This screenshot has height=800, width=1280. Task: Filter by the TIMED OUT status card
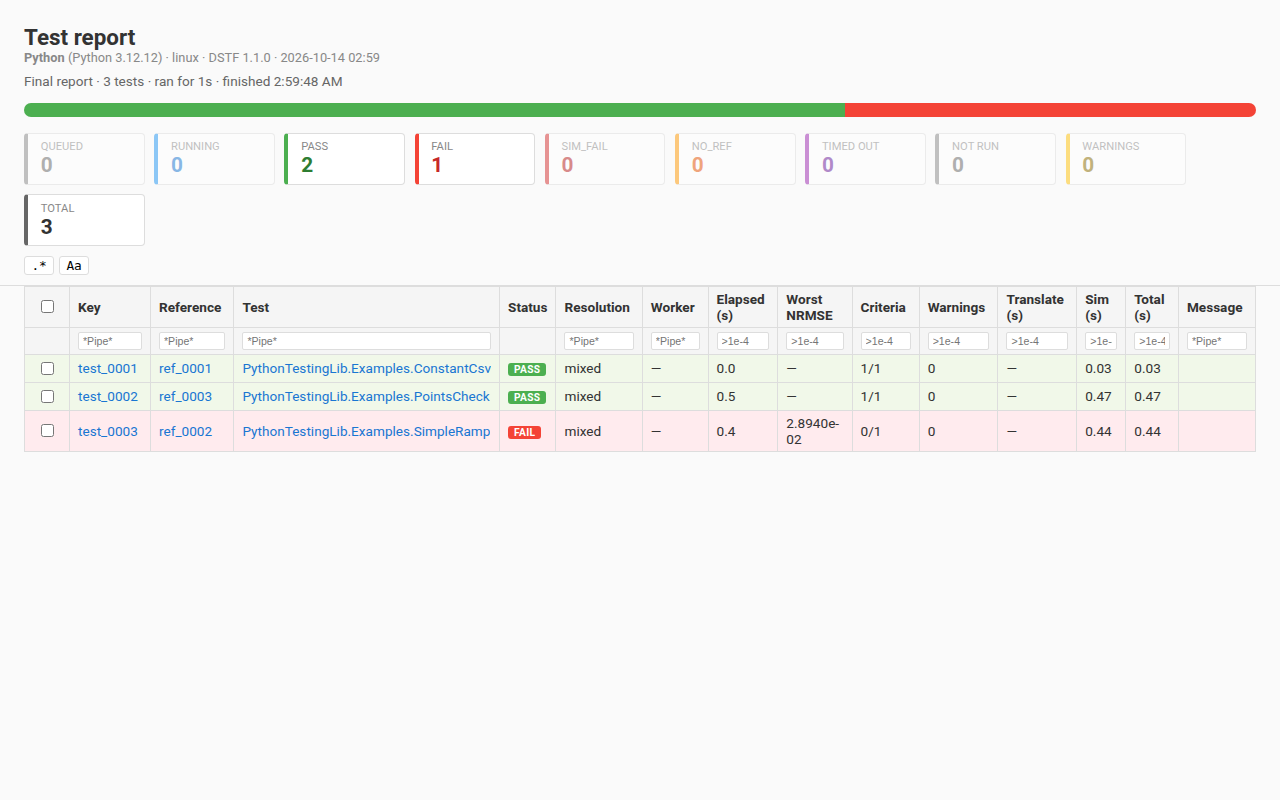(x=865, y=159)
